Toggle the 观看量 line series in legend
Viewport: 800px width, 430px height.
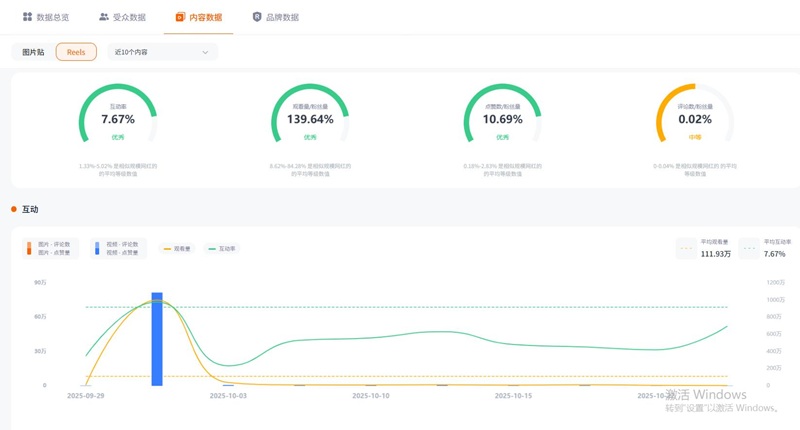click(x=177, y=249)
